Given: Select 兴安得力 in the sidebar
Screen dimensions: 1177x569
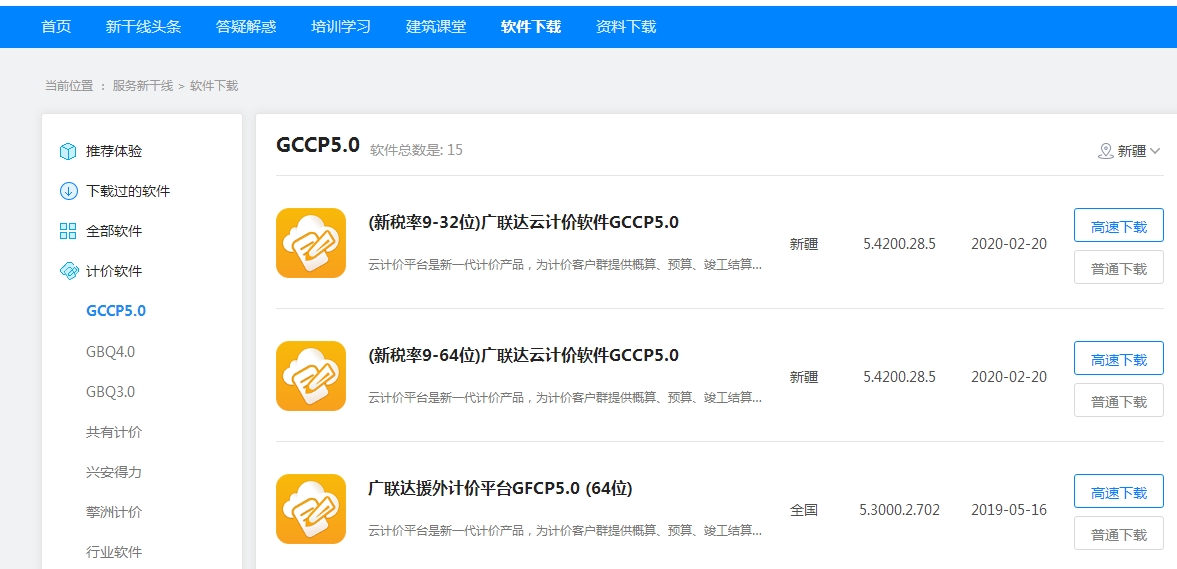Looking at the screenshot, I should coord(114,472).
